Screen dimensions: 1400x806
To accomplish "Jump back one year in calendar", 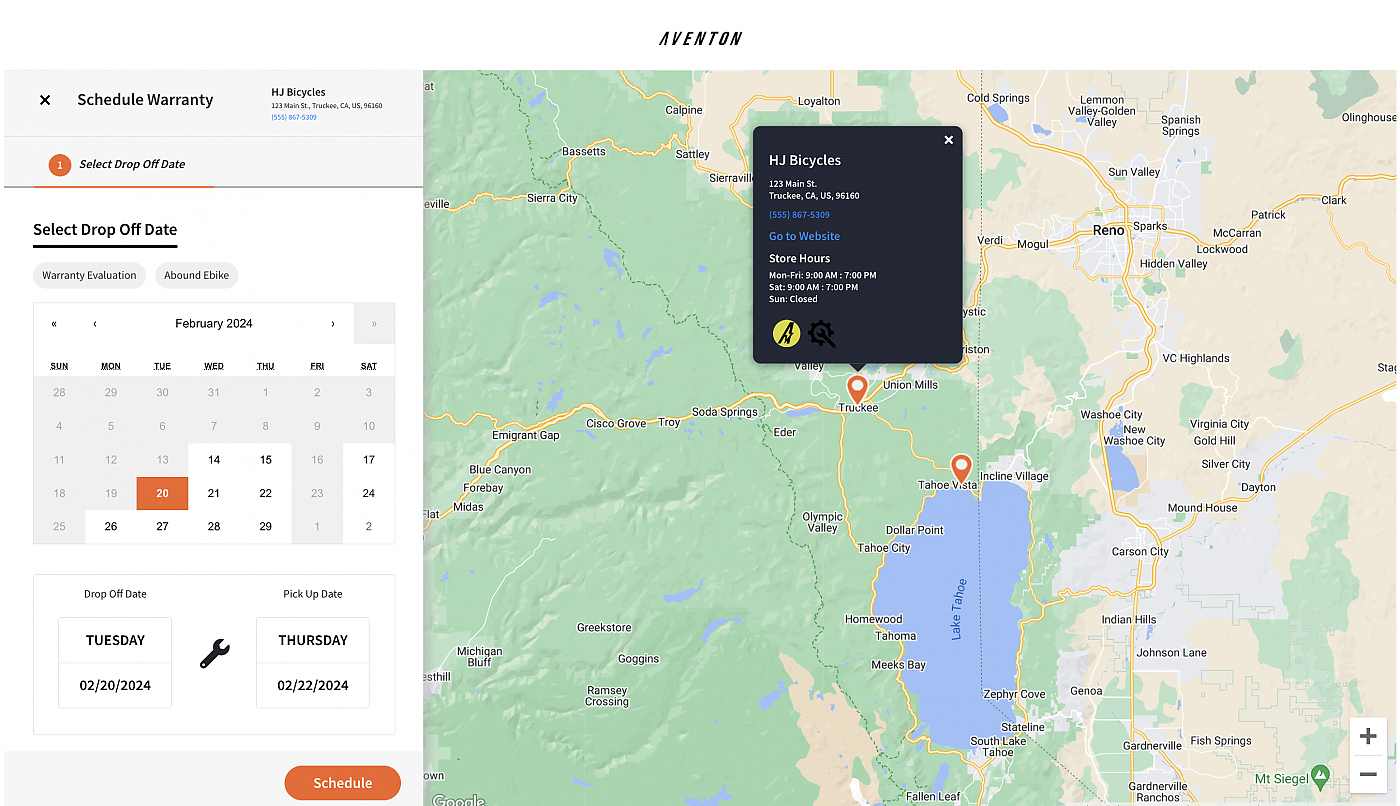I will click(x=54, y=324).
